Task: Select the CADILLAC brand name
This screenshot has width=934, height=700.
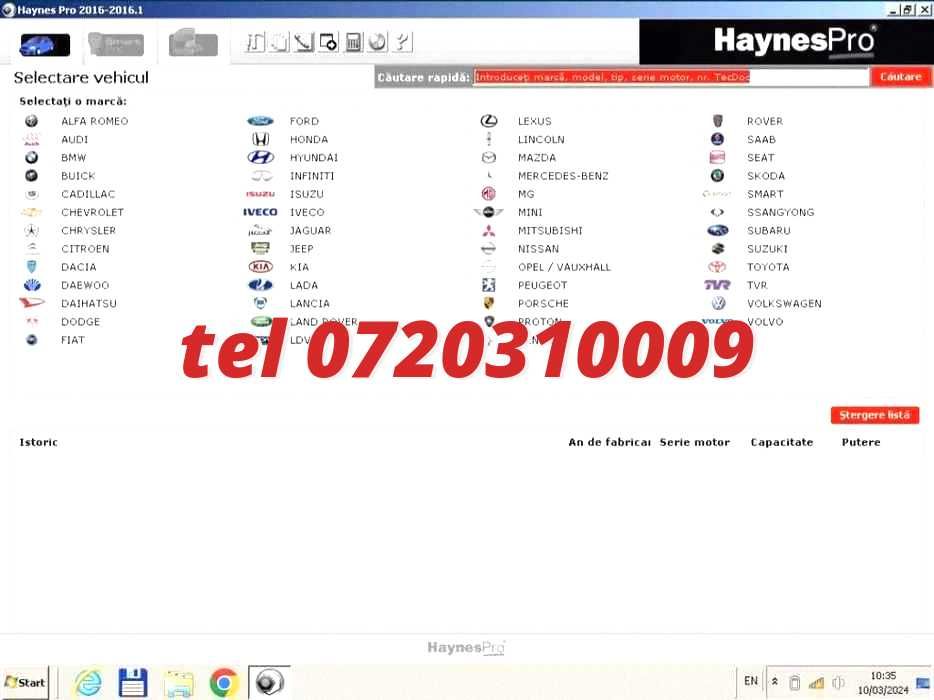Action: [88, 194]
